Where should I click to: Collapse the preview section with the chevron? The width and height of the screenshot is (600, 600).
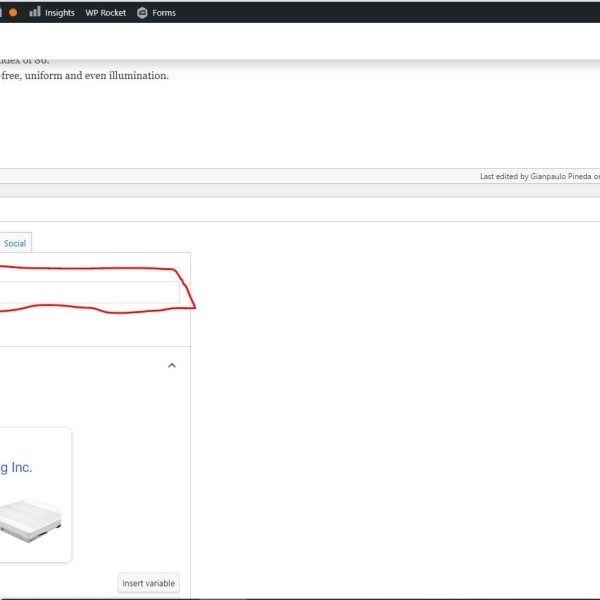(x=171, y=365)
